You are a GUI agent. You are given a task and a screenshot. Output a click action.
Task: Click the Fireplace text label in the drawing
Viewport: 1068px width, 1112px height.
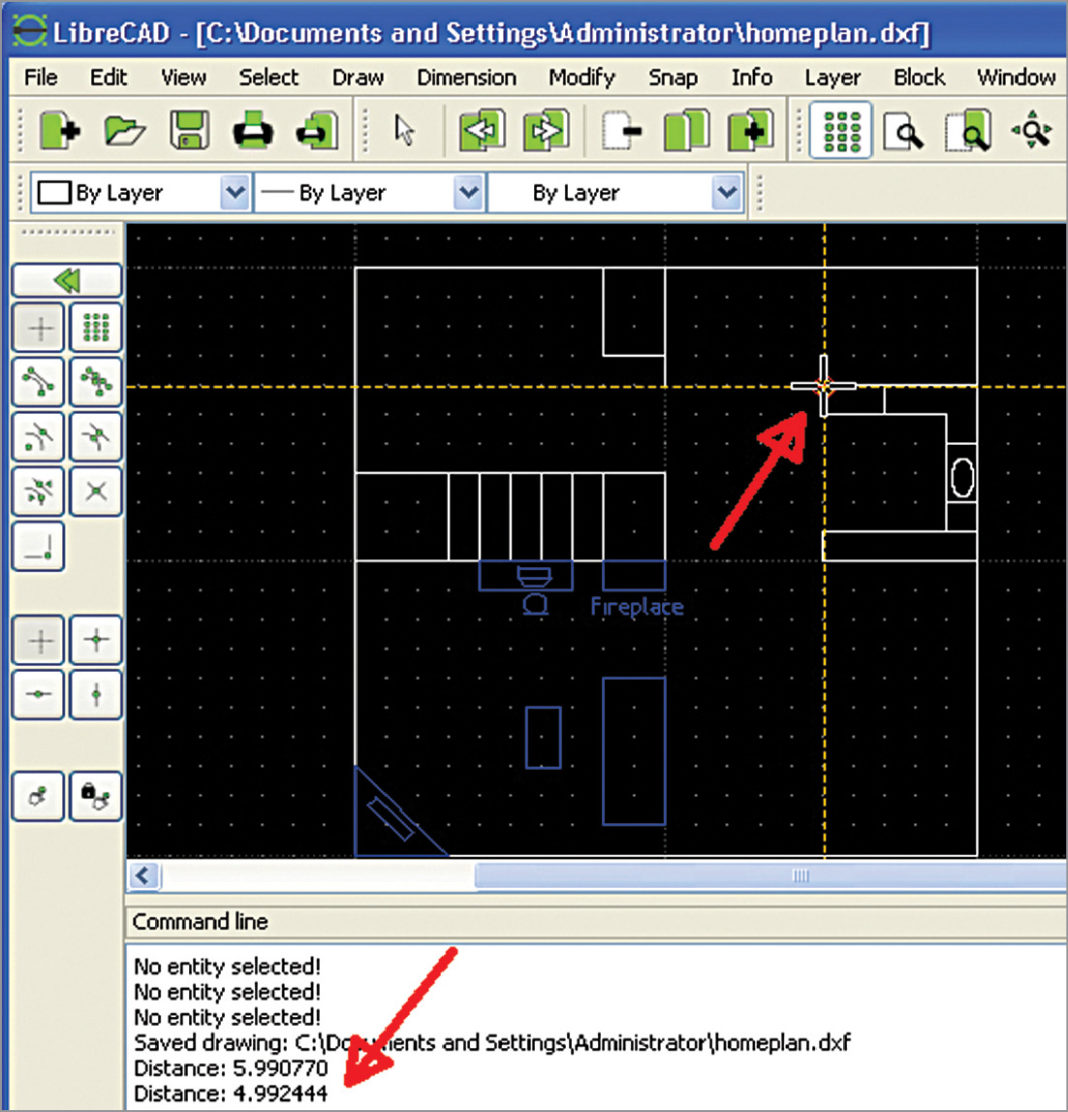click(637, 607)
